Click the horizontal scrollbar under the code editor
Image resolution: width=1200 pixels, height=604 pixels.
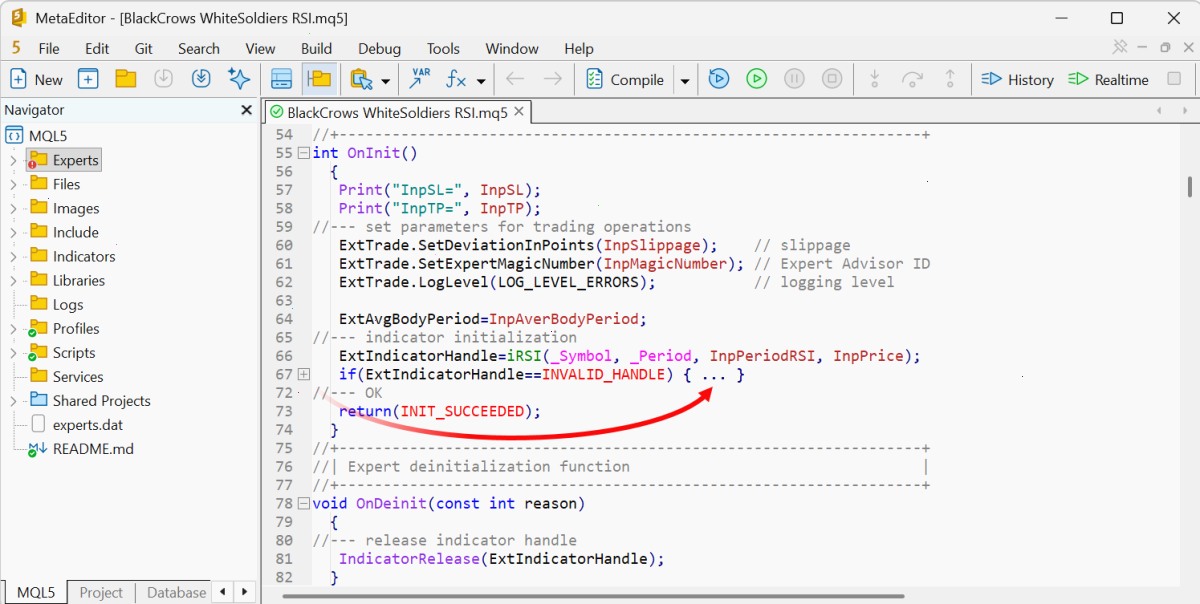(x=594, y=596)
